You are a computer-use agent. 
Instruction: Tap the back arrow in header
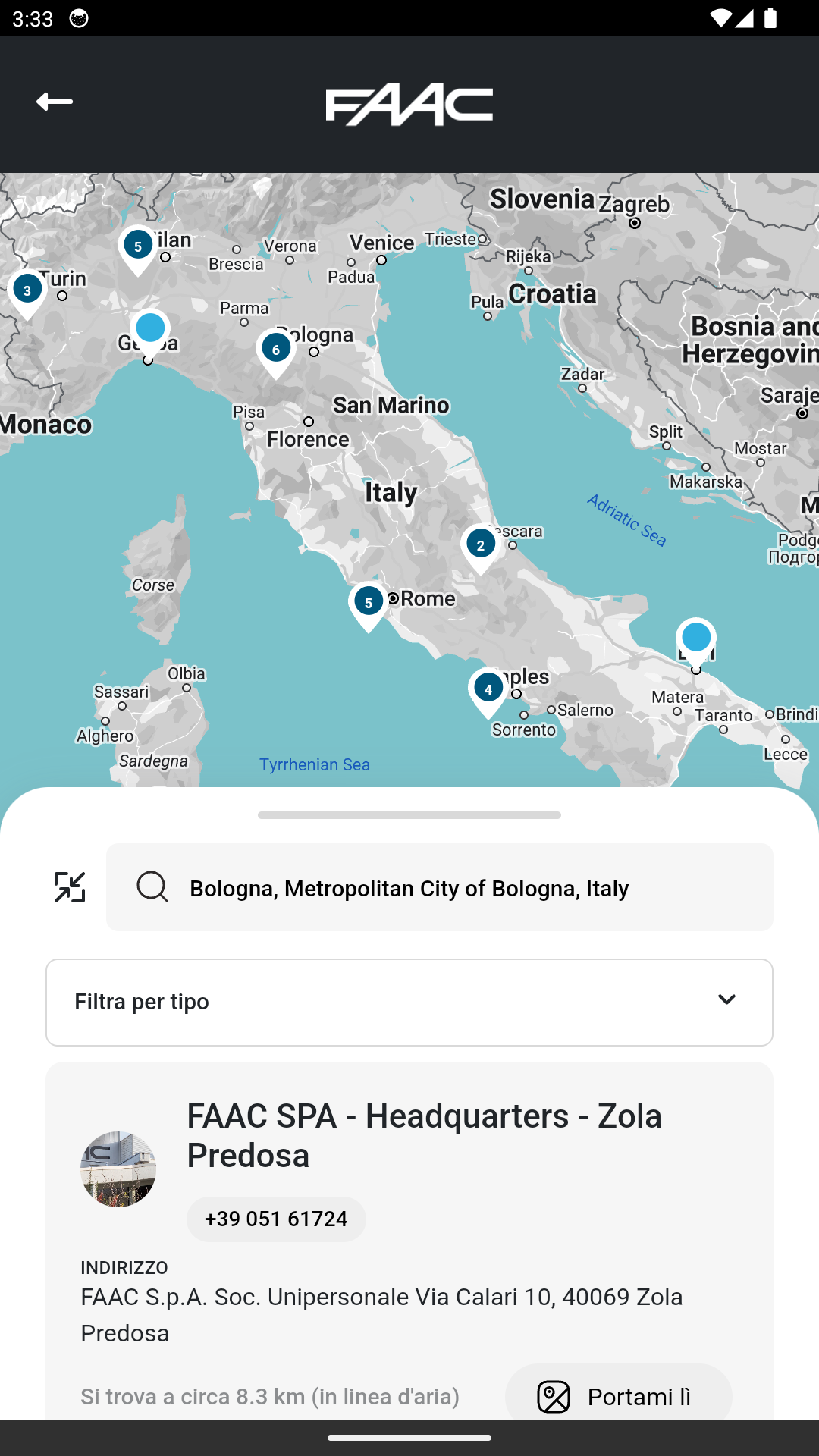click(x=55, y=102)
